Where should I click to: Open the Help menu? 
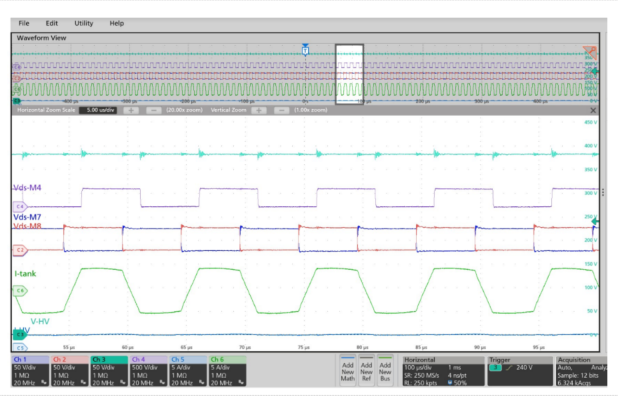117,23
